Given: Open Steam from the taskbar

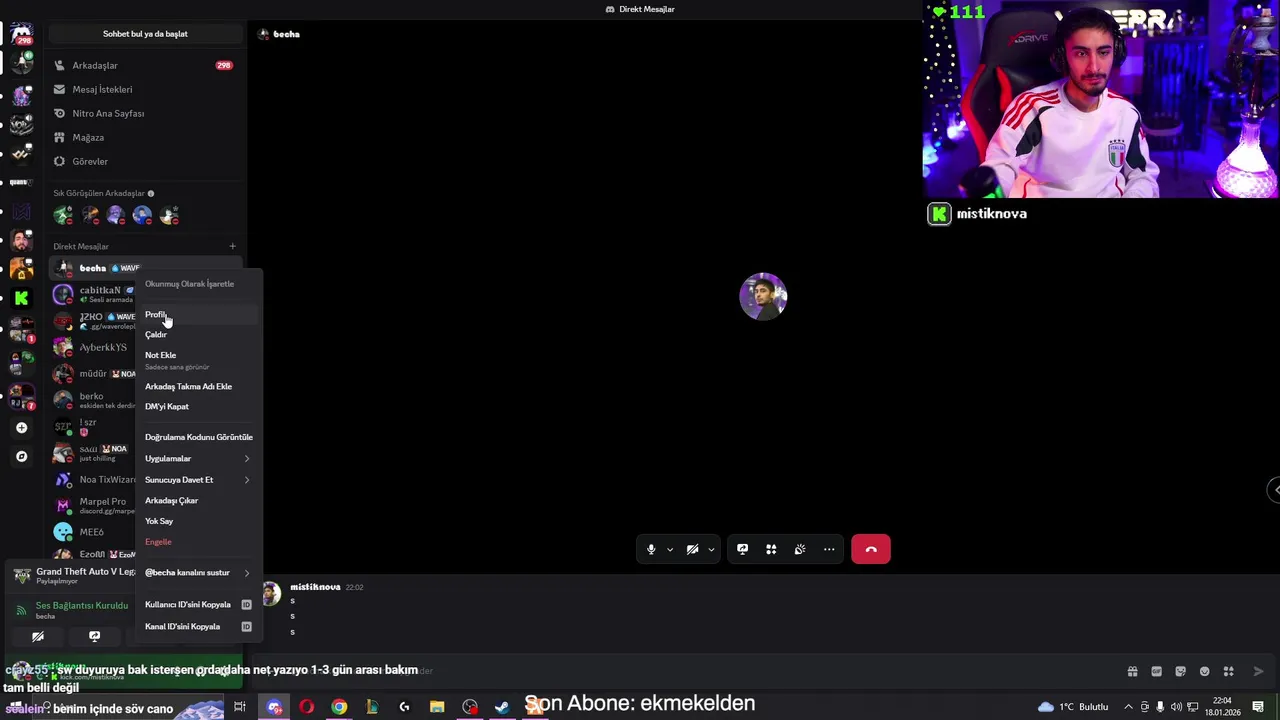Looking at the screenshot, I should click(502, 707).
